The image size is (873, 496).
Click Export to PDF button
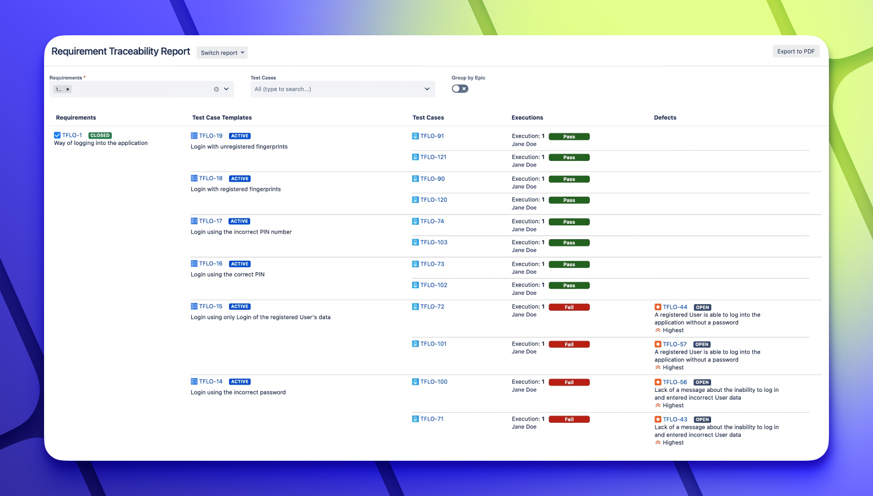[795, 51]
